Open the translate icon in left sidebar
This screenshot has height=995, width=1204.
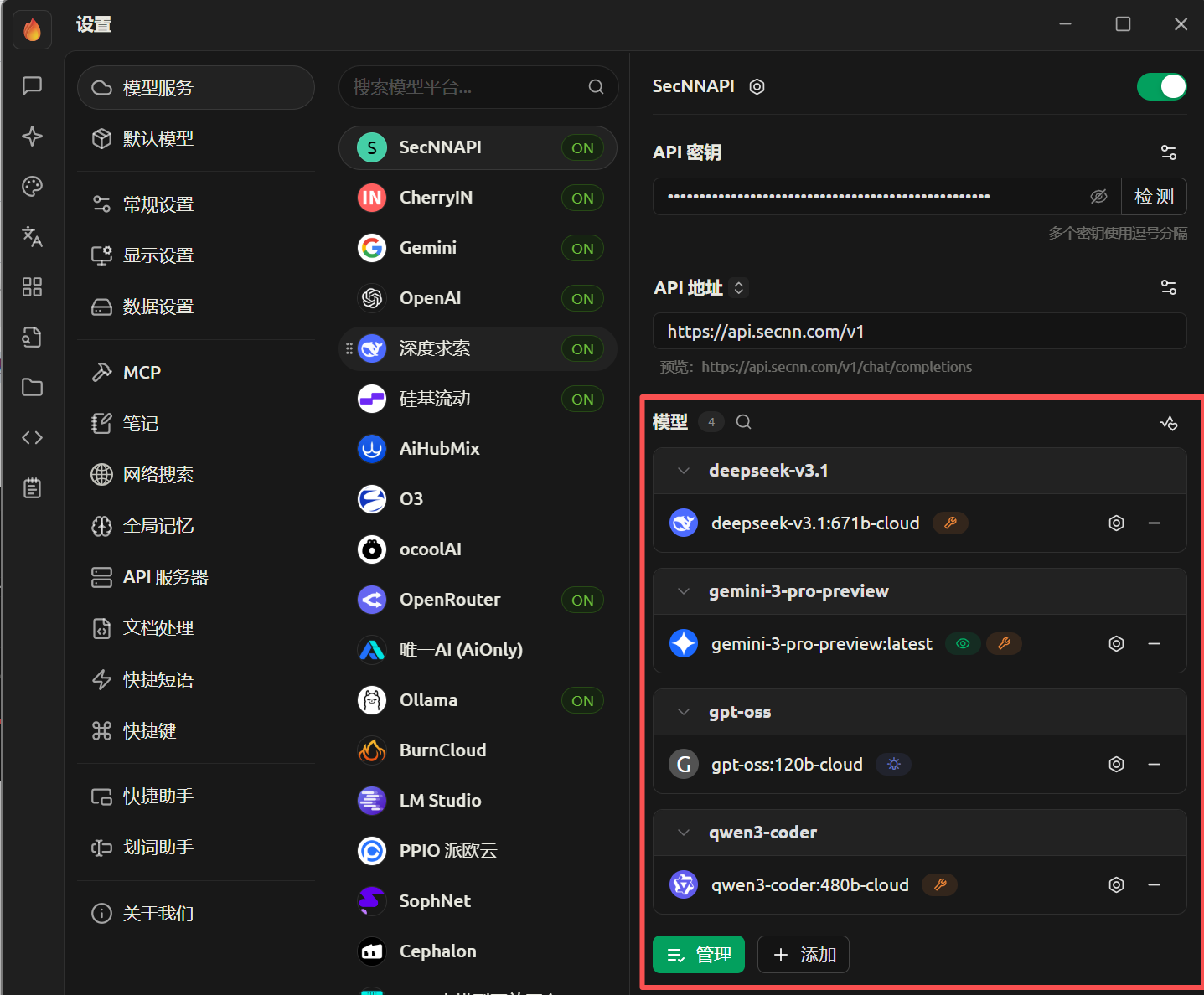32,236
